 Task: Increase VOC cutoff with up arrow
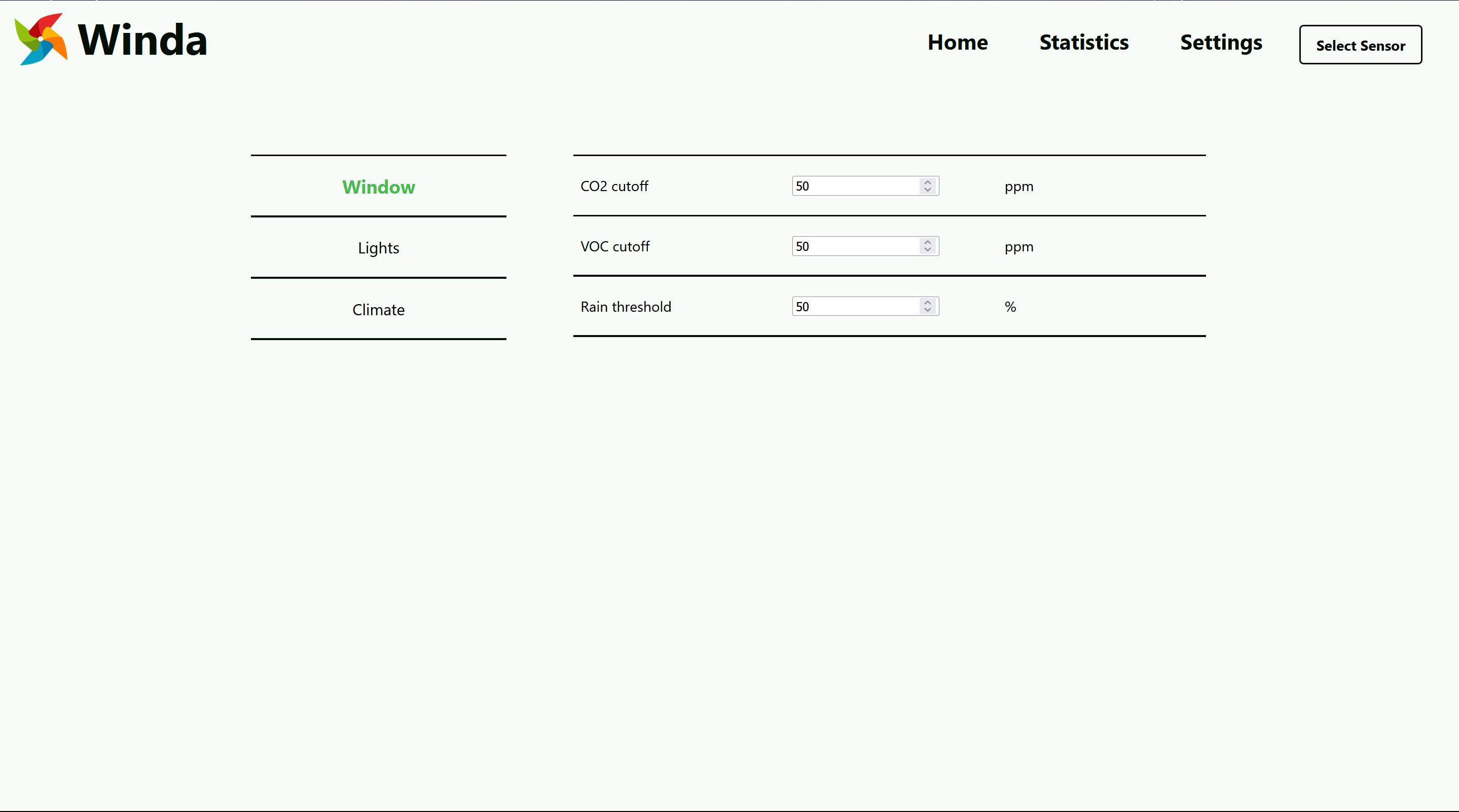[x=927, y=242]
